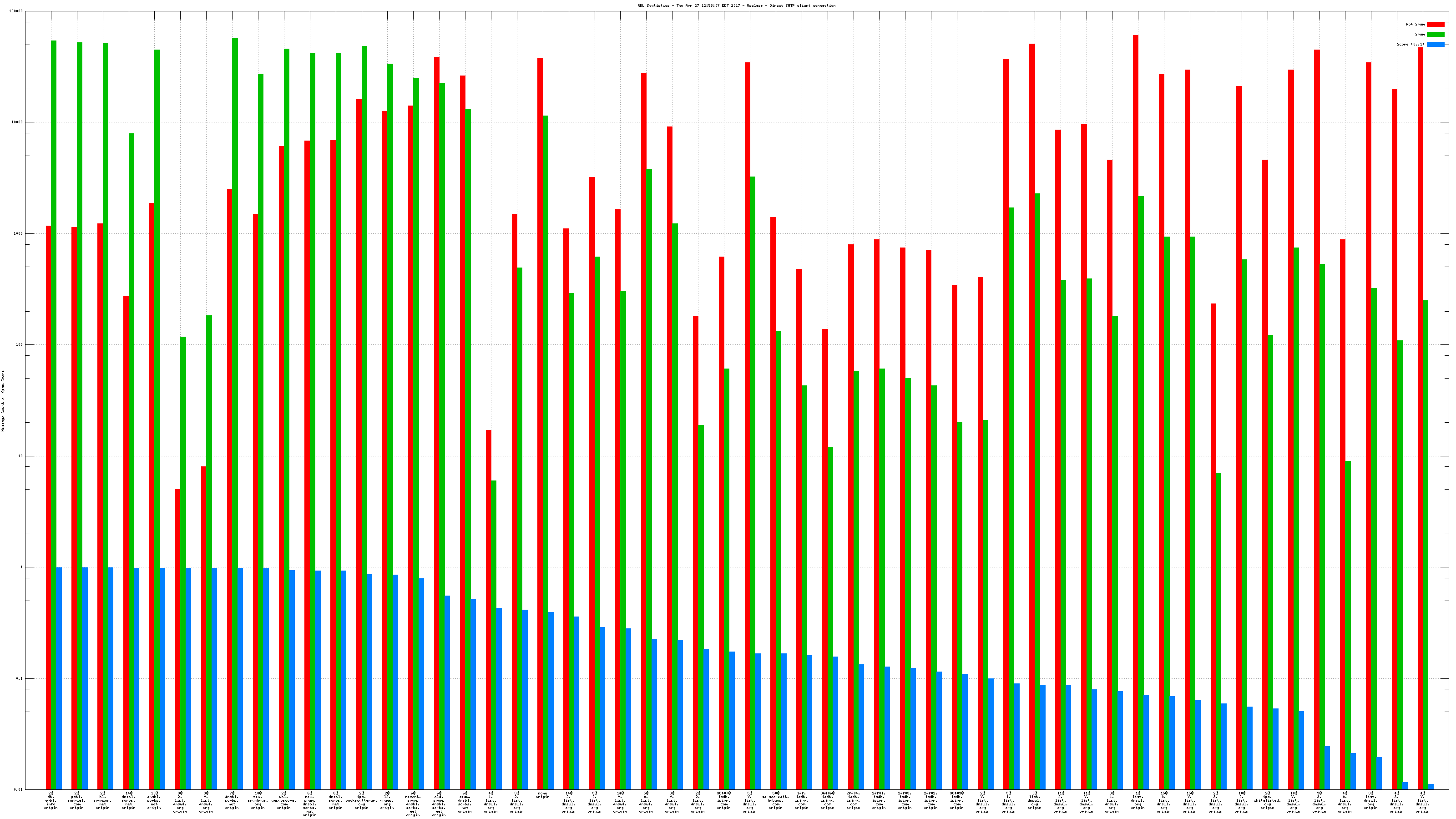The image size is (1456, 819).
Task: Click the 1000 tick label on y-axis
Action: point(18,233)
